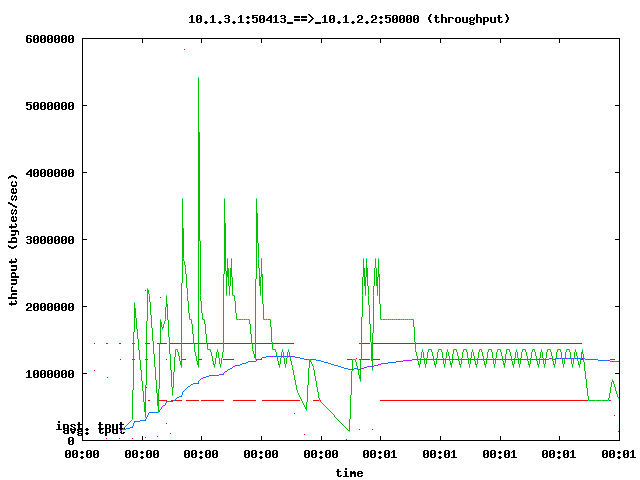Select the rightmost 00:01 x-axis tick label

click(x=617, y=454)
